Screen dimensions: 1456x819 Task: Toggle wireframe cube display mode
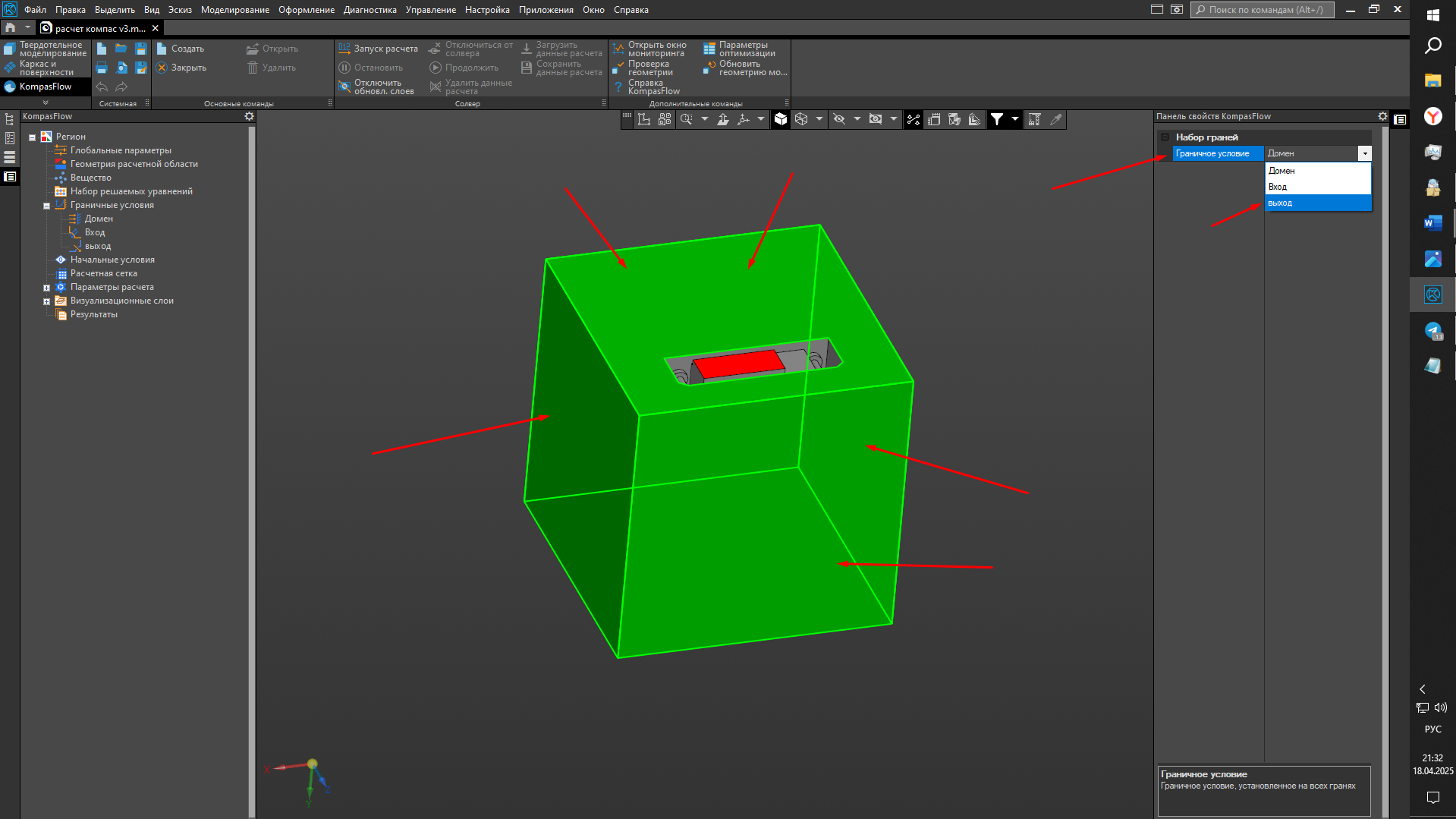point(801,119)
